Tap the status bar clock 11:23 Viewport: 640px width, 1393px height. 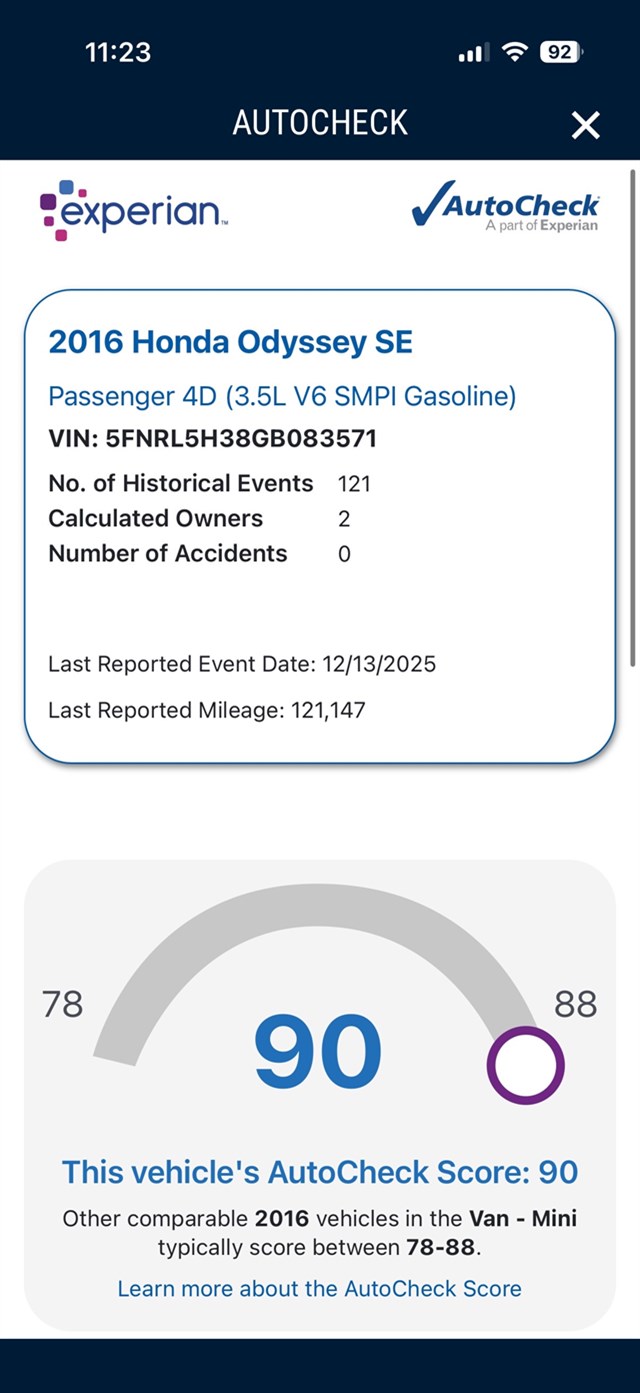[118, 52]
